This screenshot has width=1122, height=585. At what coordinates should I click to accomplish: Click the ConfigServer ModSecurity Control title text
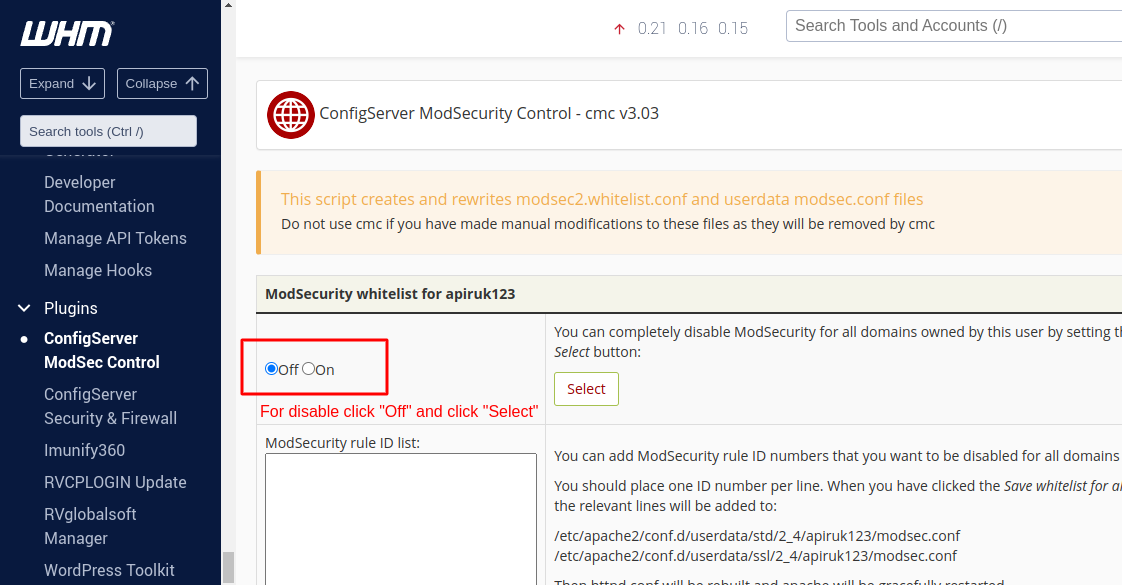[x=489, y=114]
